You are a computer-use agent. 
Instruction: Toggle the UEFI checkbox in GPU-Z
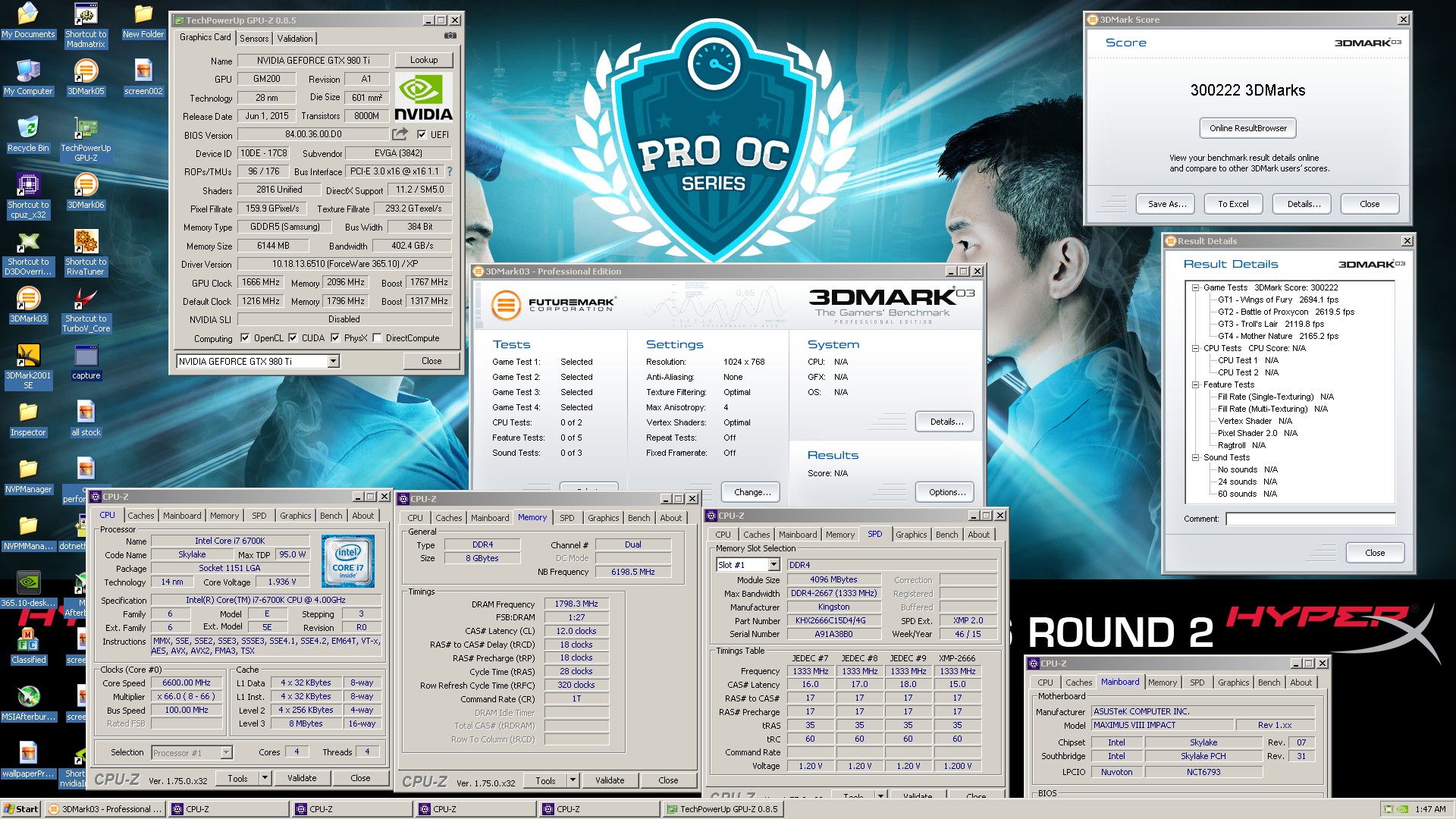point(422,134)
